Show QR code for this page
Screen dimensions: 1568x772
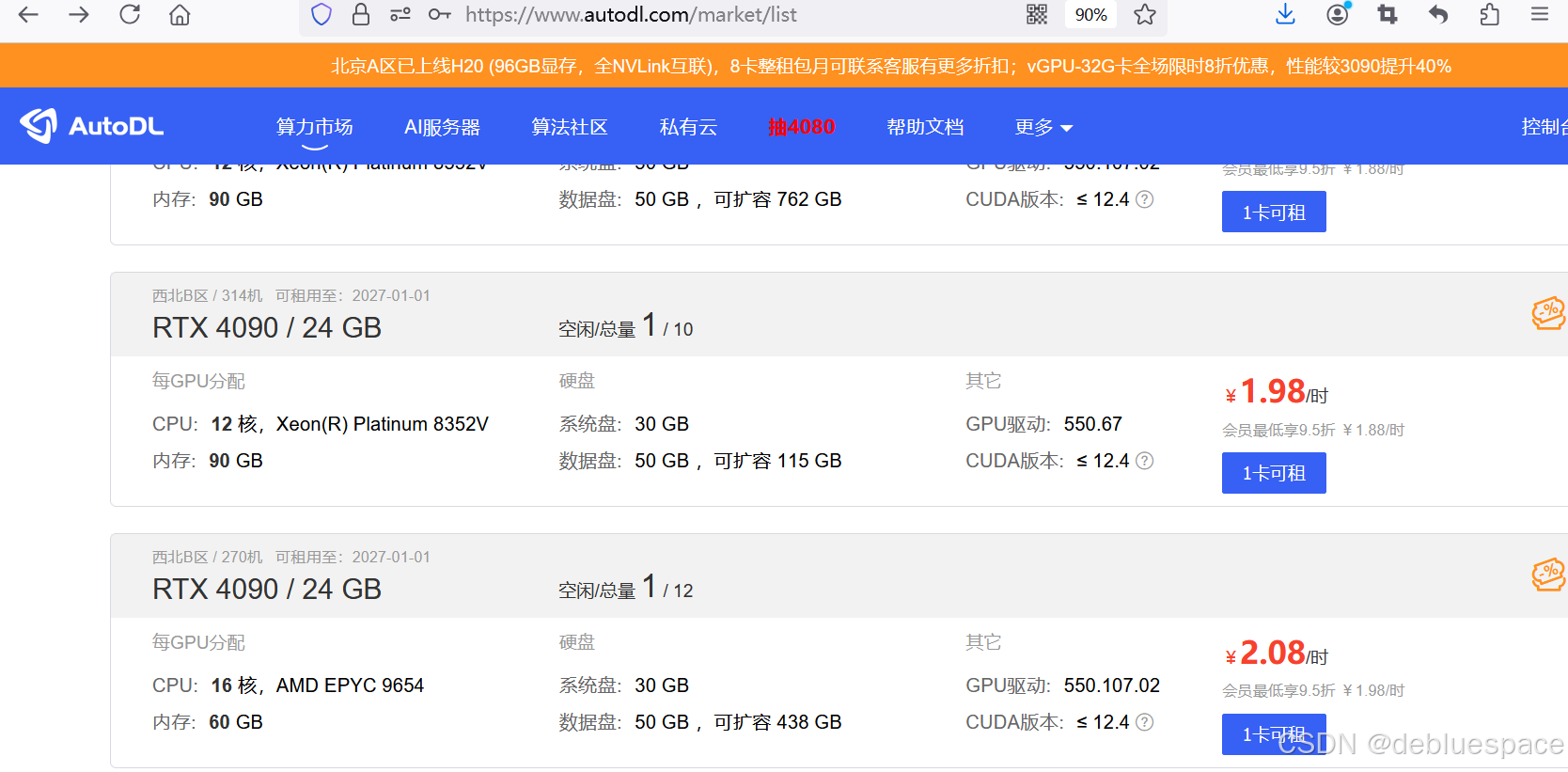click(1037, 14)
